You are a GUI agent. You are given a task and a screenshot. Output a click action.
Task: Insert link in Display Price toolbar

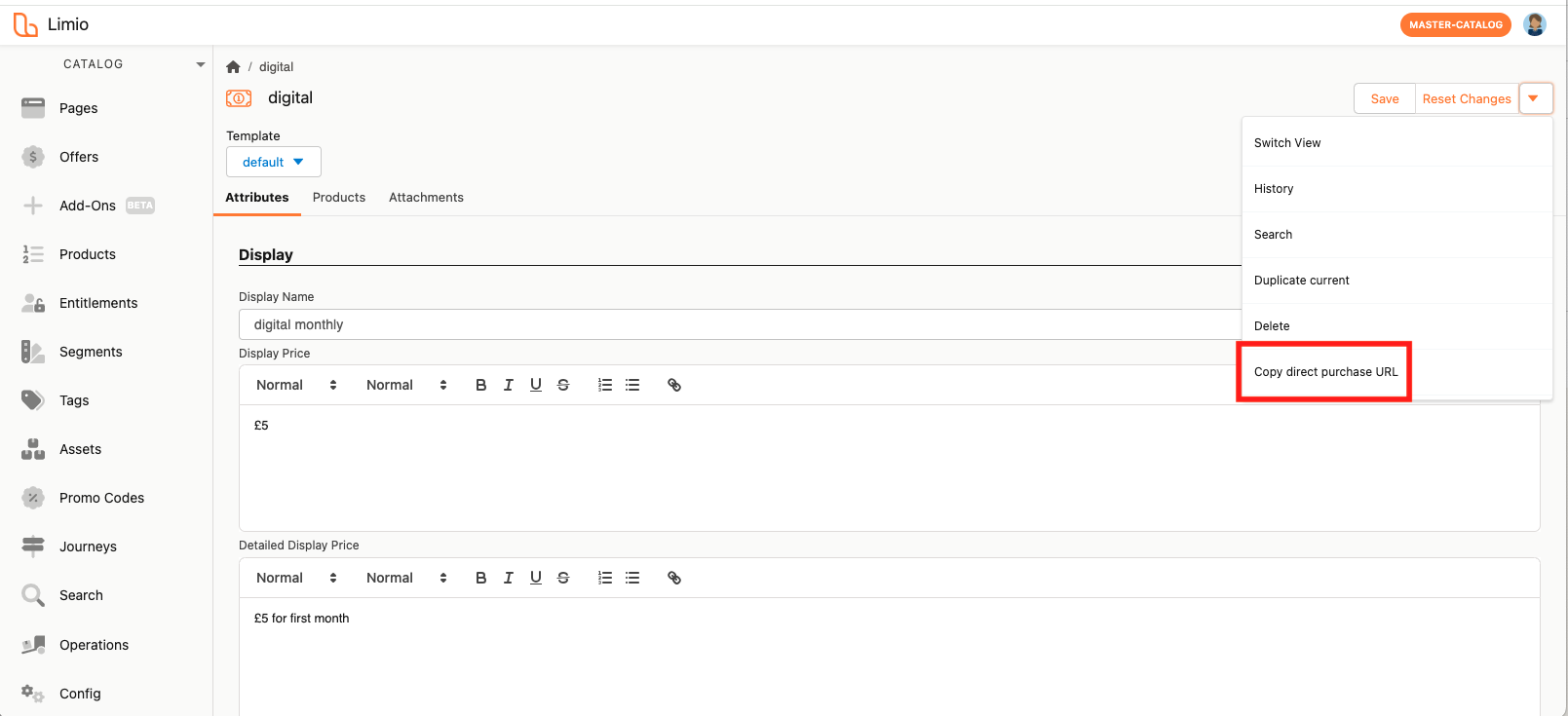673,385
